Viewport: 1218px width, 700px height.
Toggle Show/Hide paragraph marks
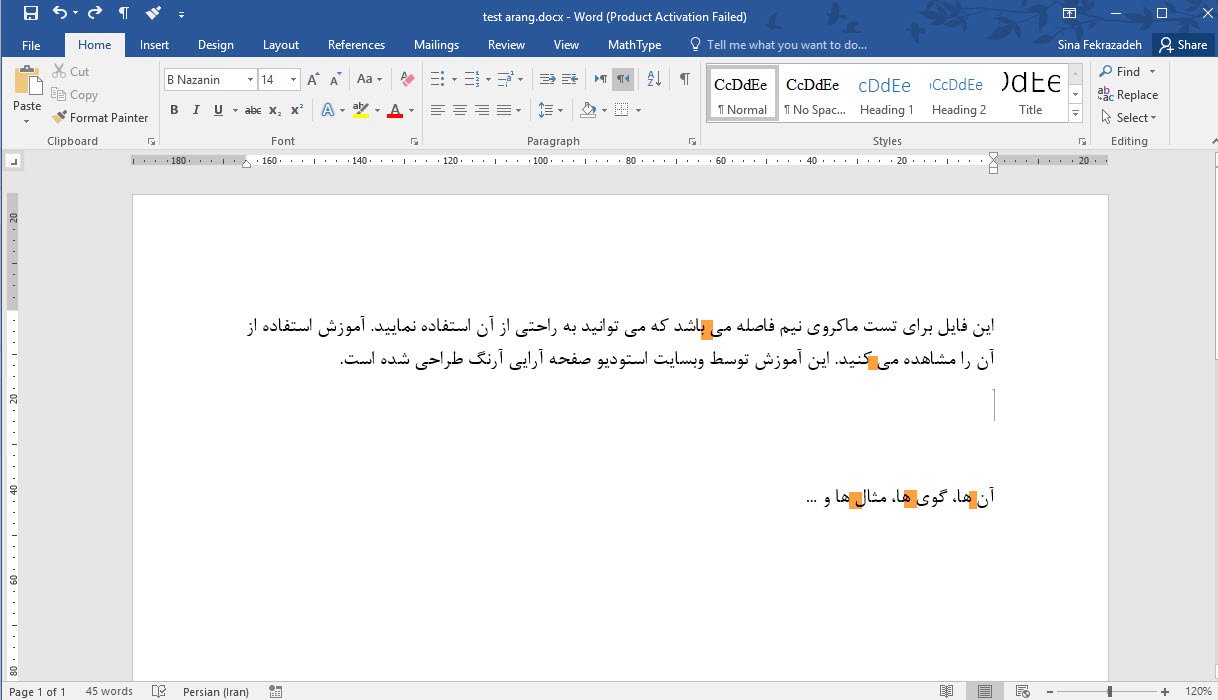685,79
